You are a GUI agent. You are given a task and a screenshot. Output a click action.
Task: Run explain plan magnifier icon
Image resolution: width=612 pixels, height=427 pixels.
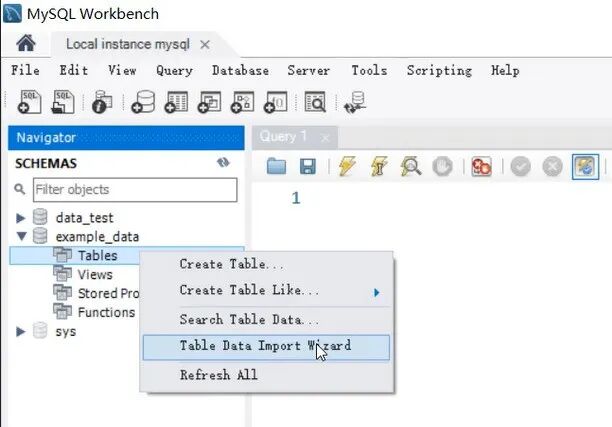pos(411,166)
